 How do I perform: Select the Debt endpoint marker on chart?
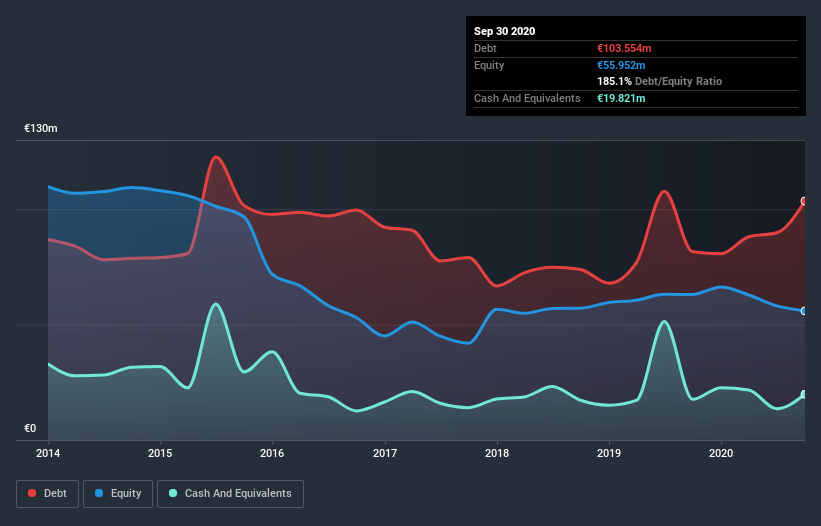(804, 201)
